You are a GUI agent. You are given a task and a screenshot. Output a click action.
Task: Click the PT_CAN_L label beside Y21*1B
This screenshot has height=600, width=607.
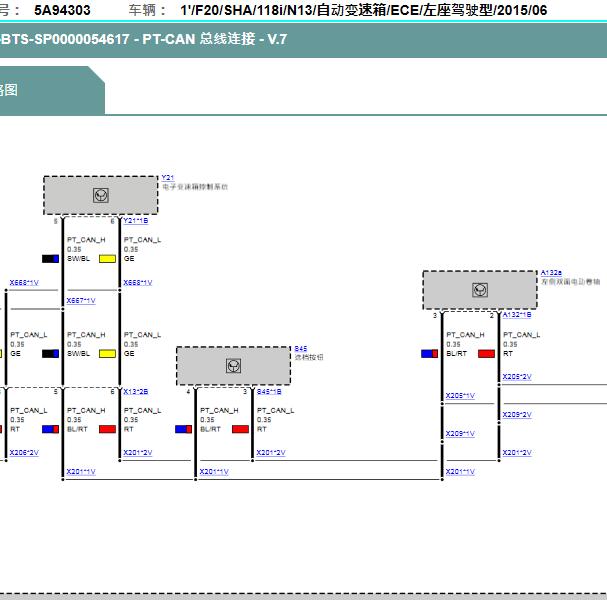[142, 240]
